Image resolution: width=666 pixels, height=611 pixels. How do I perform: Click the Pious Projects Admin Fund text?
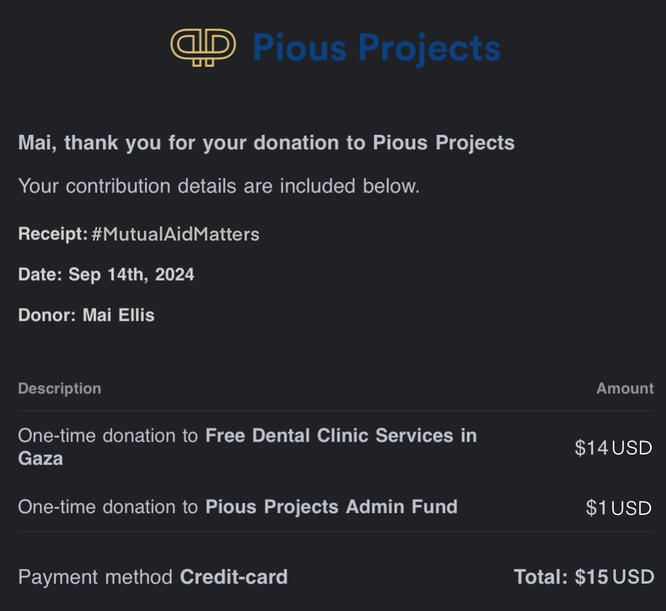331,507
